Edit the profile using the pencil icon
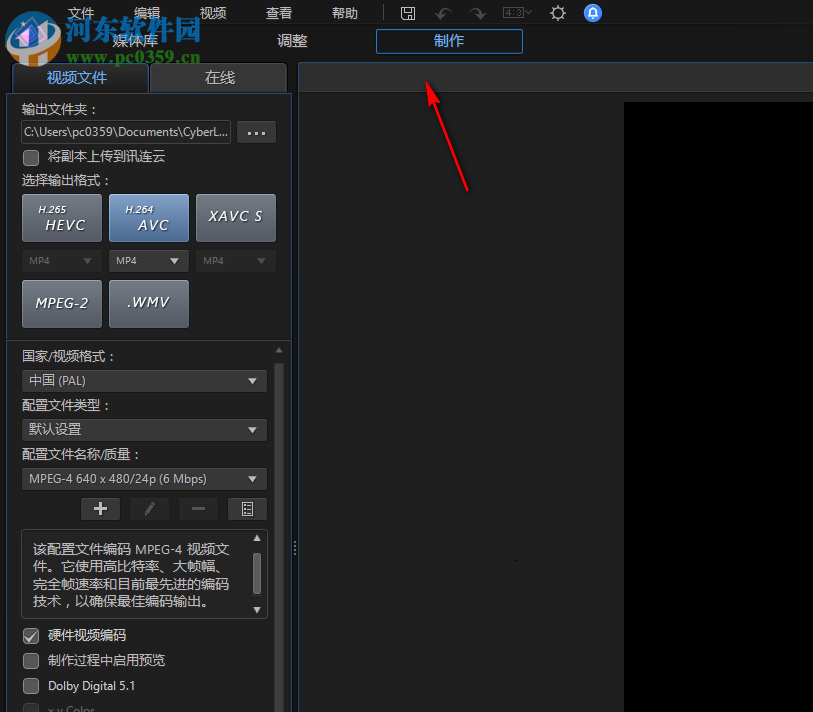This screenshot has width=813, height=712. pyautogui.click(x=149, y=508)
